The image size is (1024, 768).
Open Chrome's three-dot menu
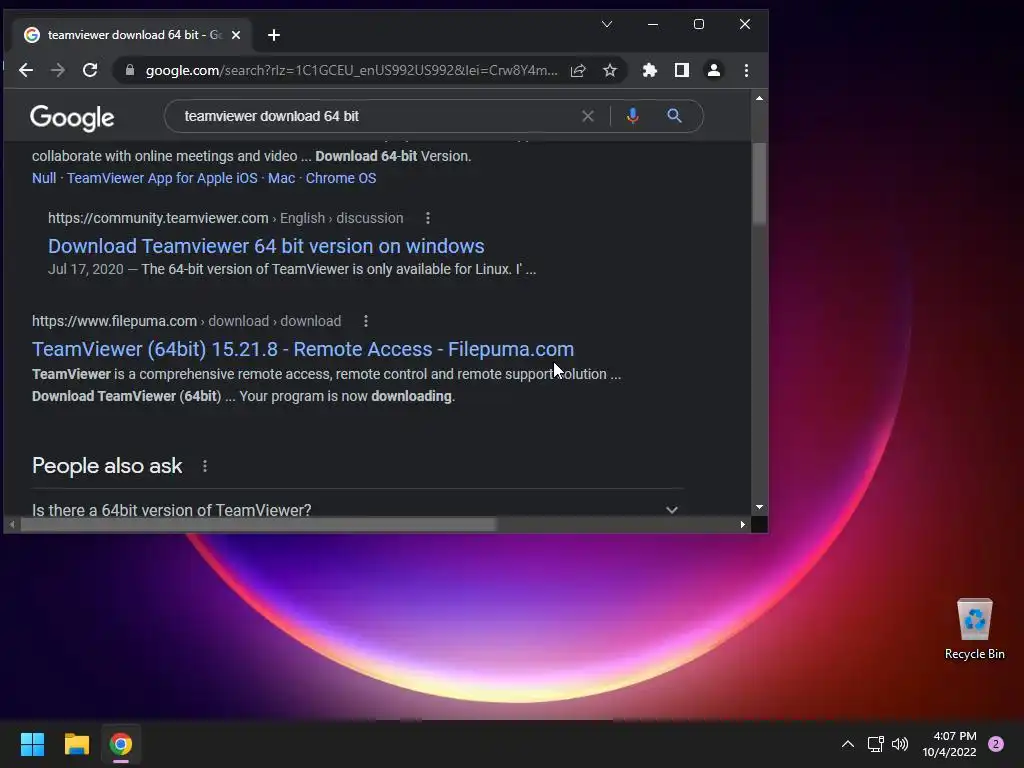click(746, 71)
